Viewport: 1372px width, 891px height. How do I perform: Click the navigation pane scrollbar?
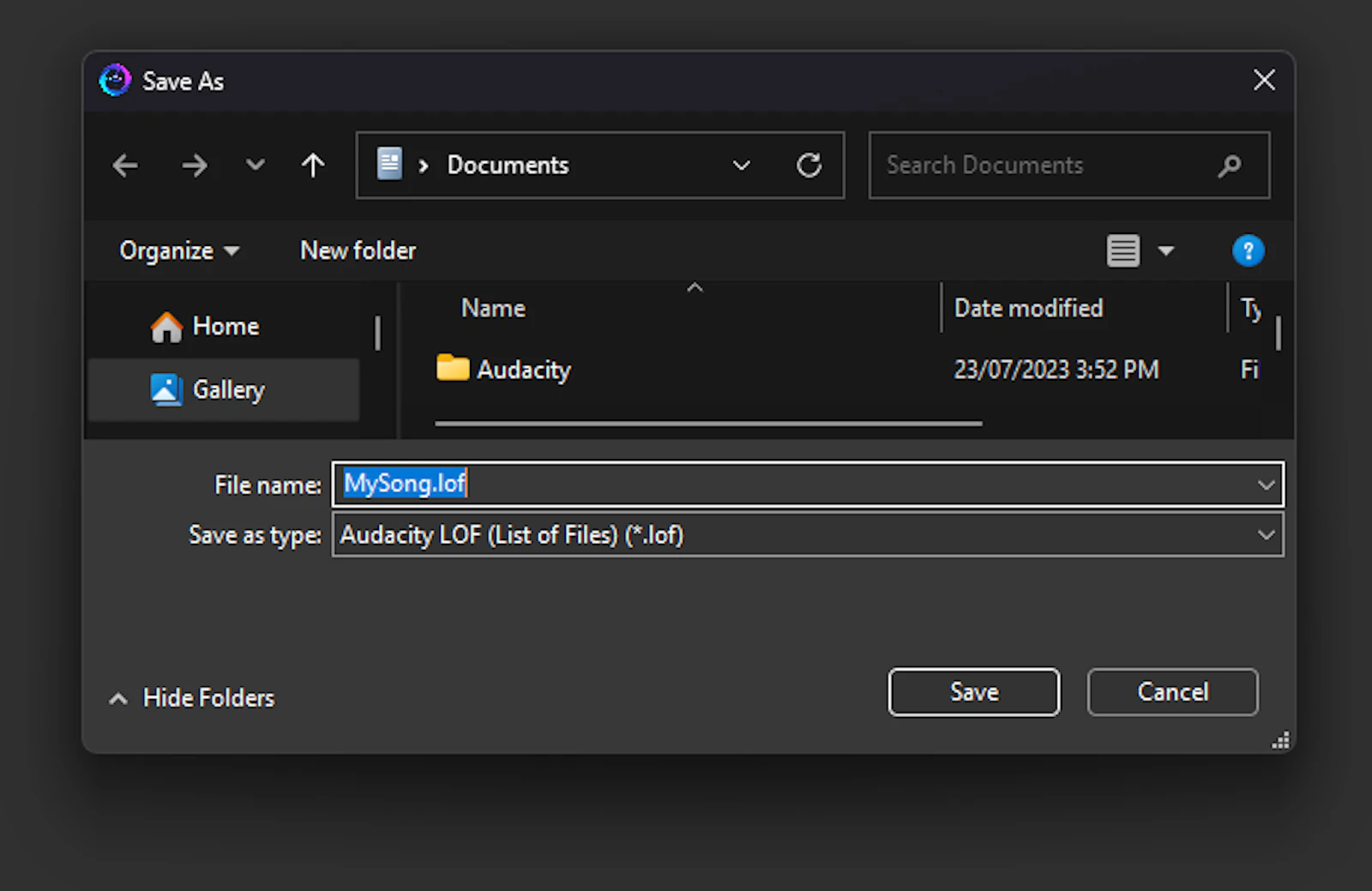coord(377,333)
